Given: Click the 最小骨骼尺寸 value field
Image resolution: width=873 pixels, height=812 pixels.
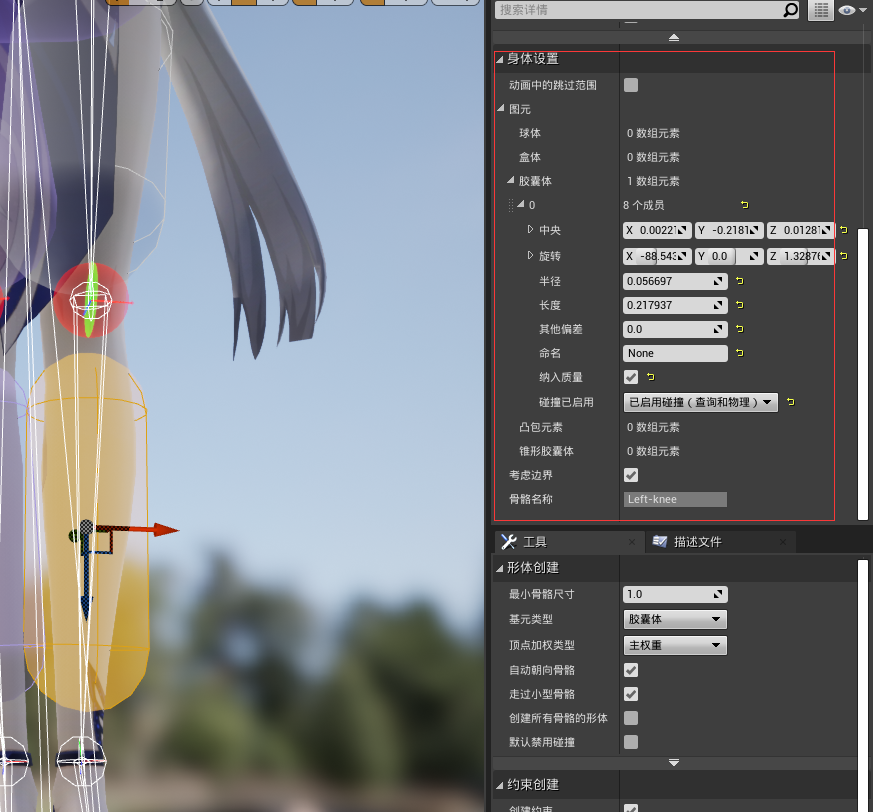Looking at the screenshot, I should pyautogui.click(x=675, y=594).
